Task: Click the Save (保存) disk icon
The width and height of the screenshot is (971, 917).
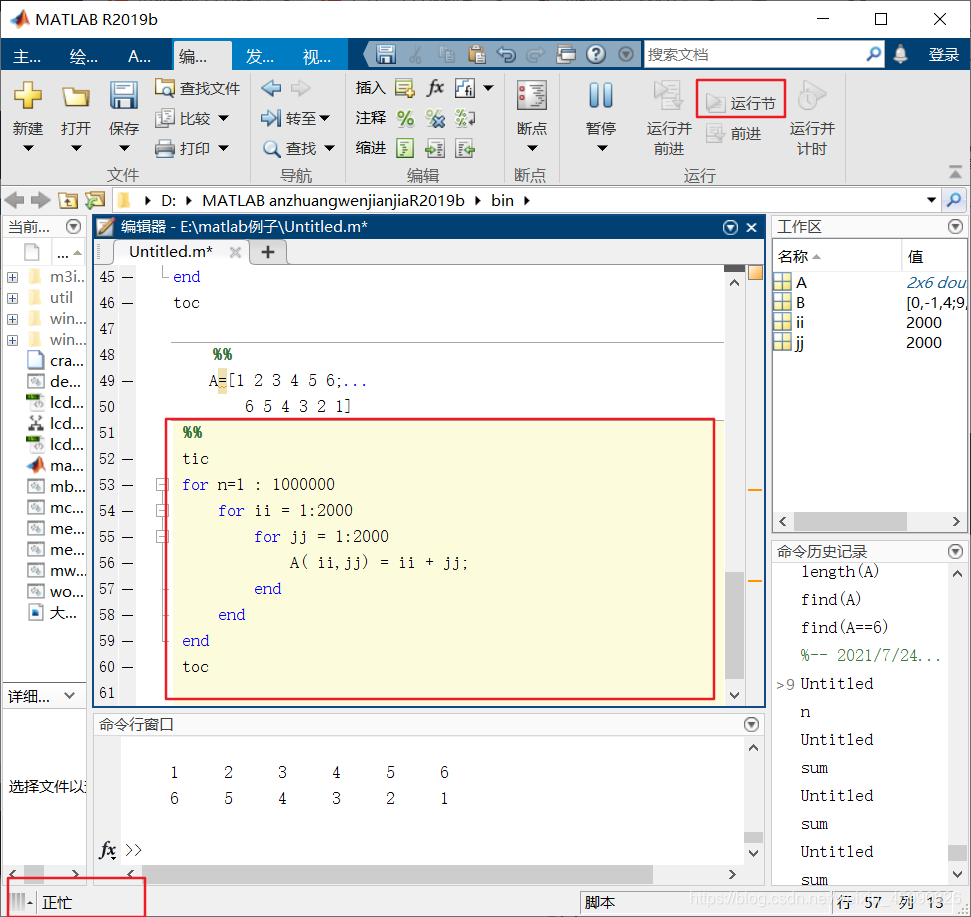Action: 124,95
